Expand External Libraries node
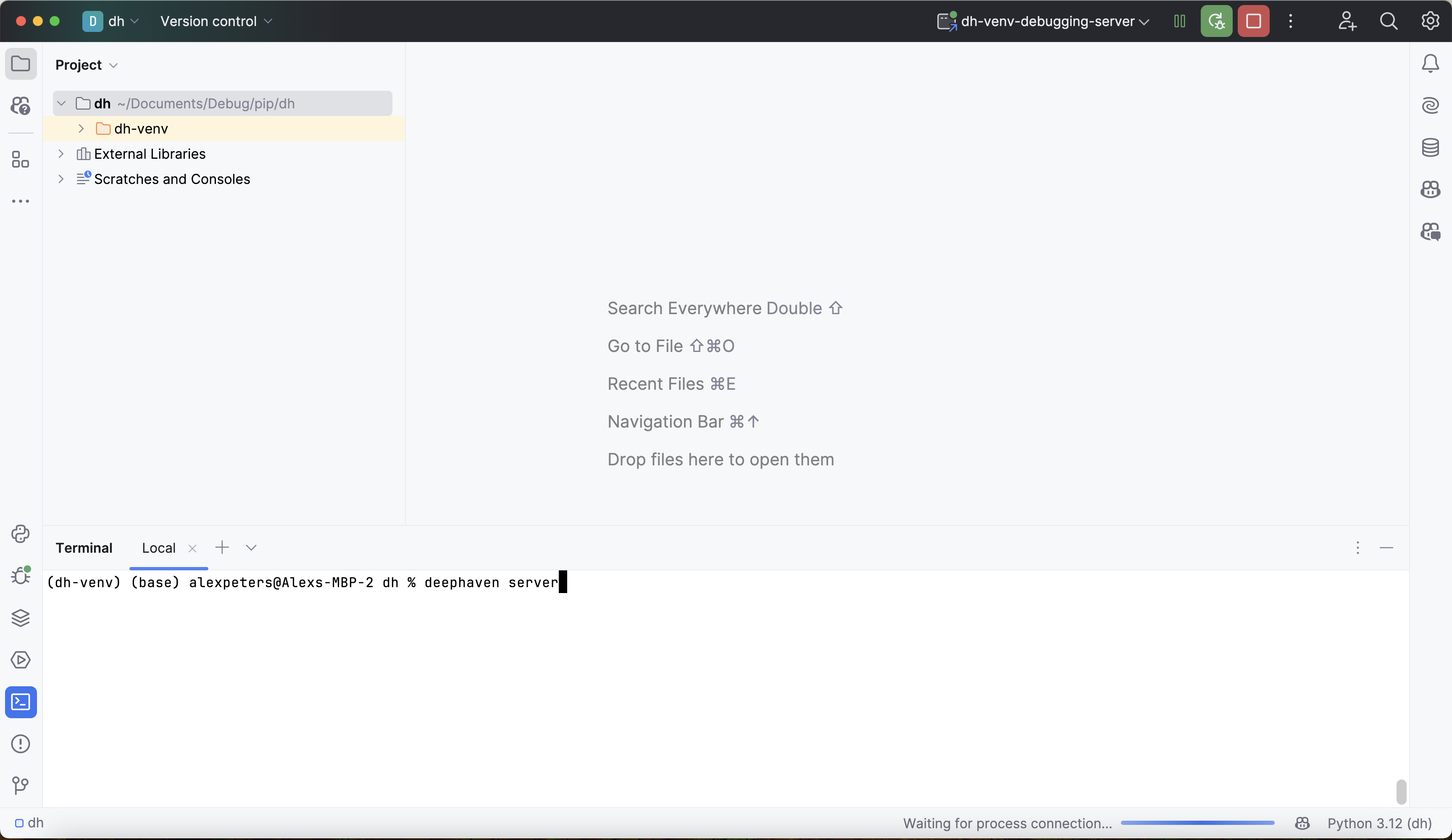 pyautogui.click(x=61, y=154)
